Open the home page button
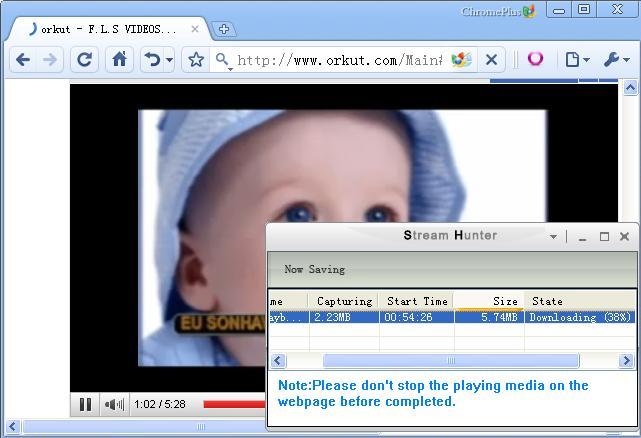This screenshot has width=641, height=438. 119,60
